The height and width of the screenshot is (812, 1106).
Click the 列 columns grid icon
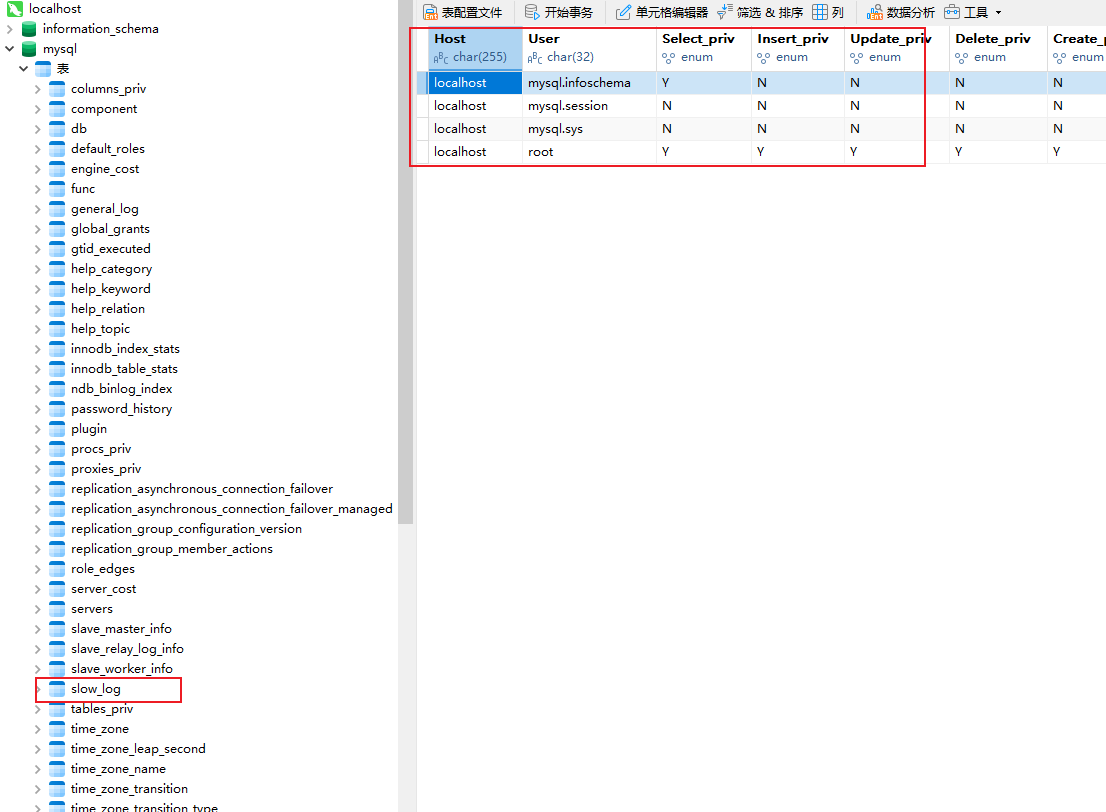pos(820,13)
